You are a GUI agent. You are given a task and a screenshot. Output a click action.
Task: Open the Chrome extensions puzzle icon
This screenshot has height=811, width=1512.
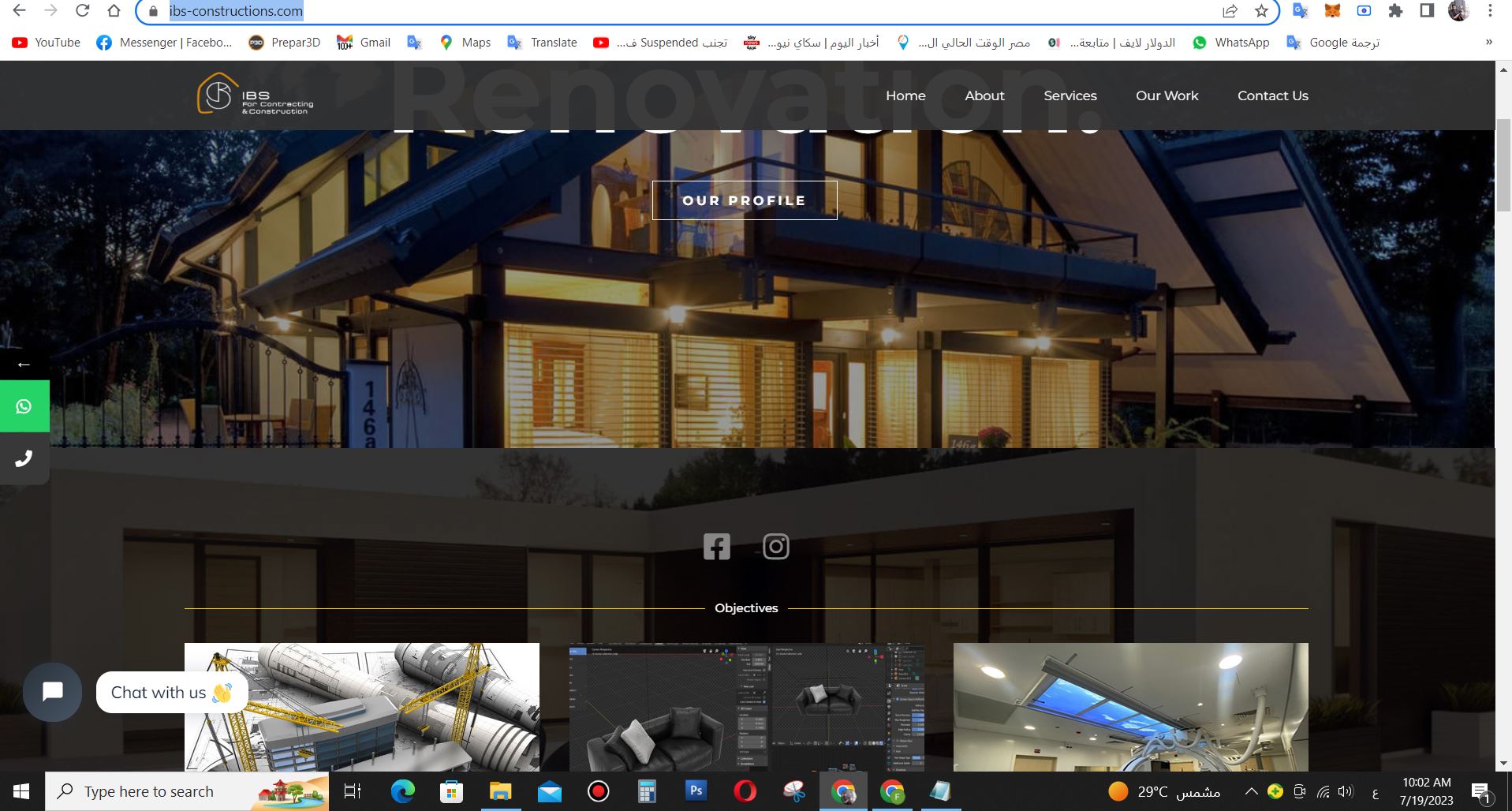pyautogui.click(x=1395, y=11)
